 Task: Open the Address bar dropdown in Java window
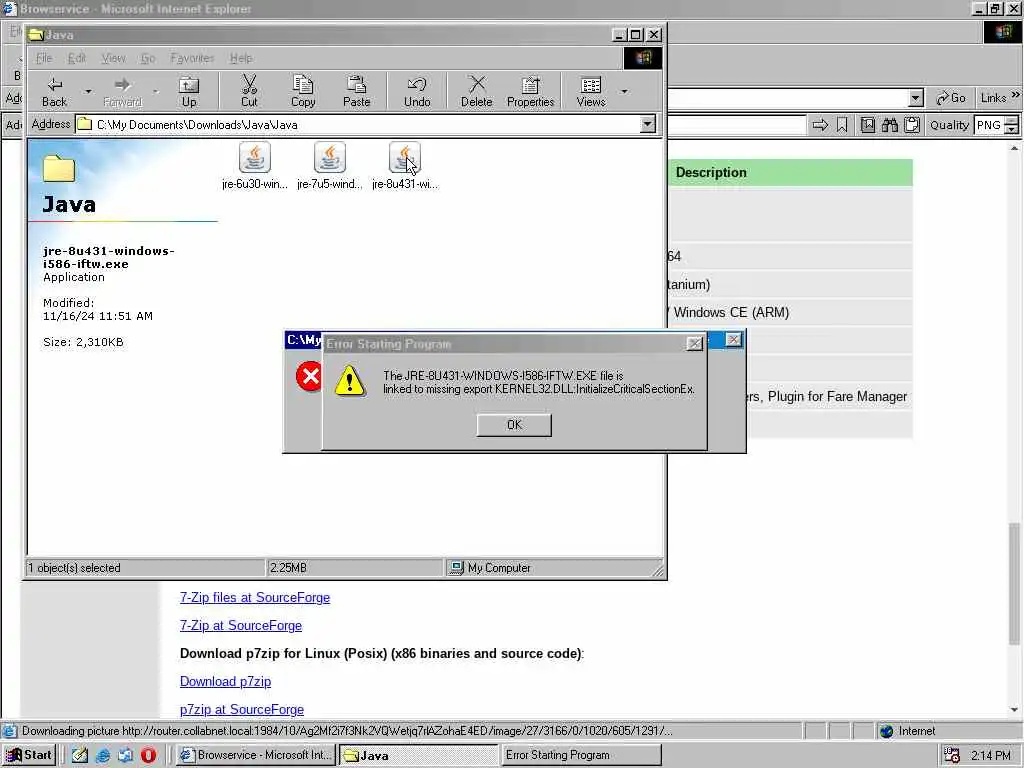tap(648, 124)
